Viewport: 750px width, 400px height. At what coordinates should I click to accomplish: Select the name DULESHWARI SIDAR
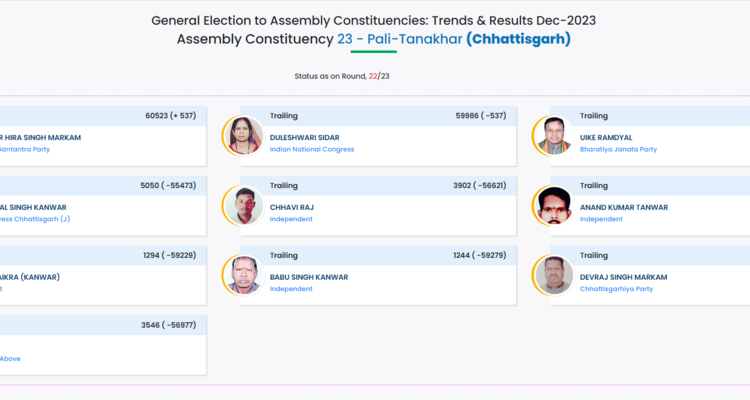point(304,137)
